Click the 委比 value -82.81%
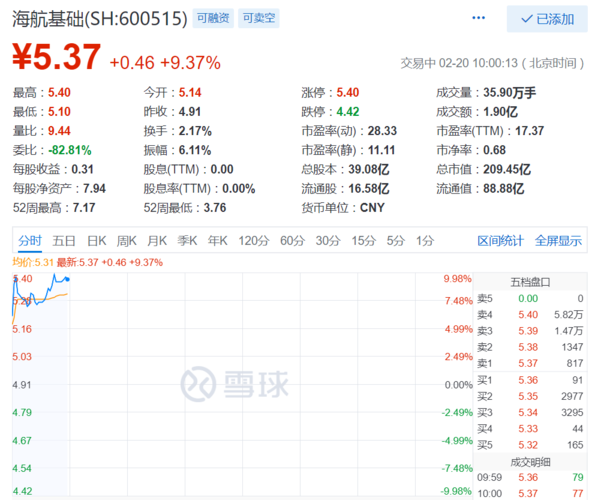 pos(70,150)
